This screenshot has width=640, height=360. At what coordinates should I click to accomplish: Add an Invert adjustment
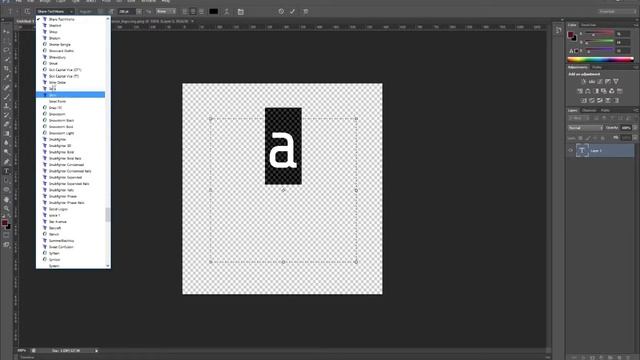pyautogui.click(x=584, y=100)
